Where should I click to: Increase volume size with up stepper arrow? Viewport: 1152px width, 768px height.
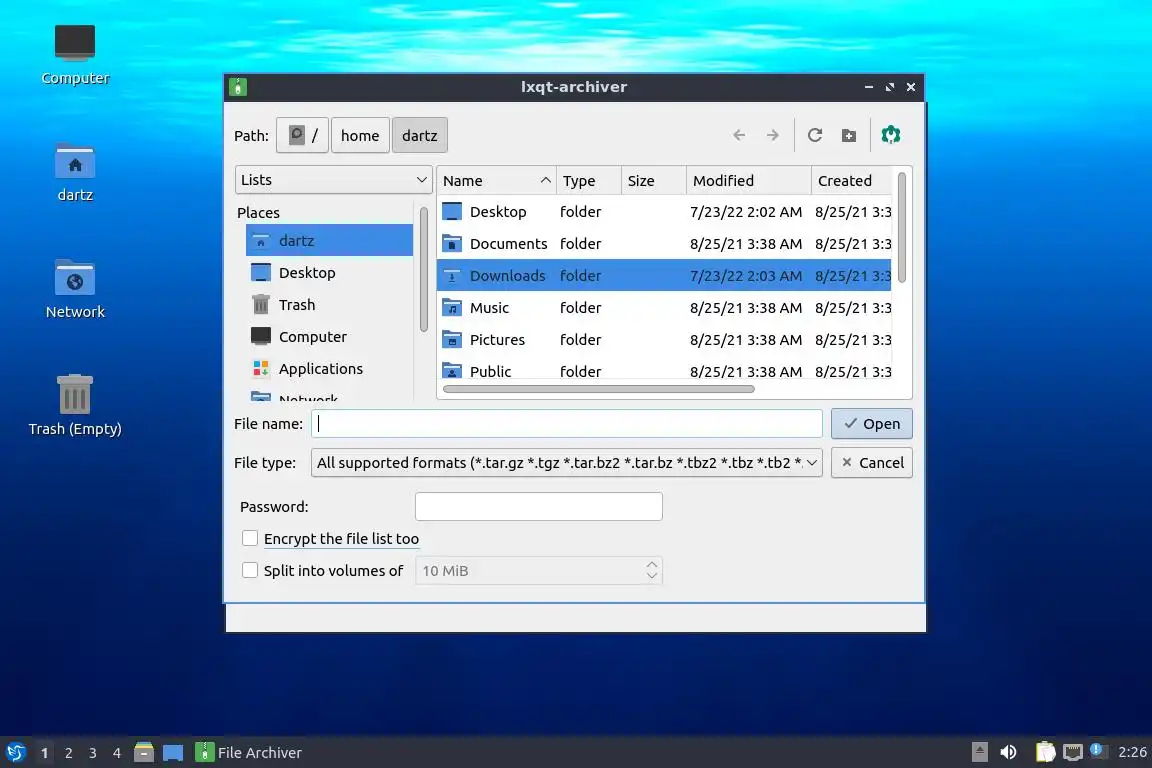point(652,564)
